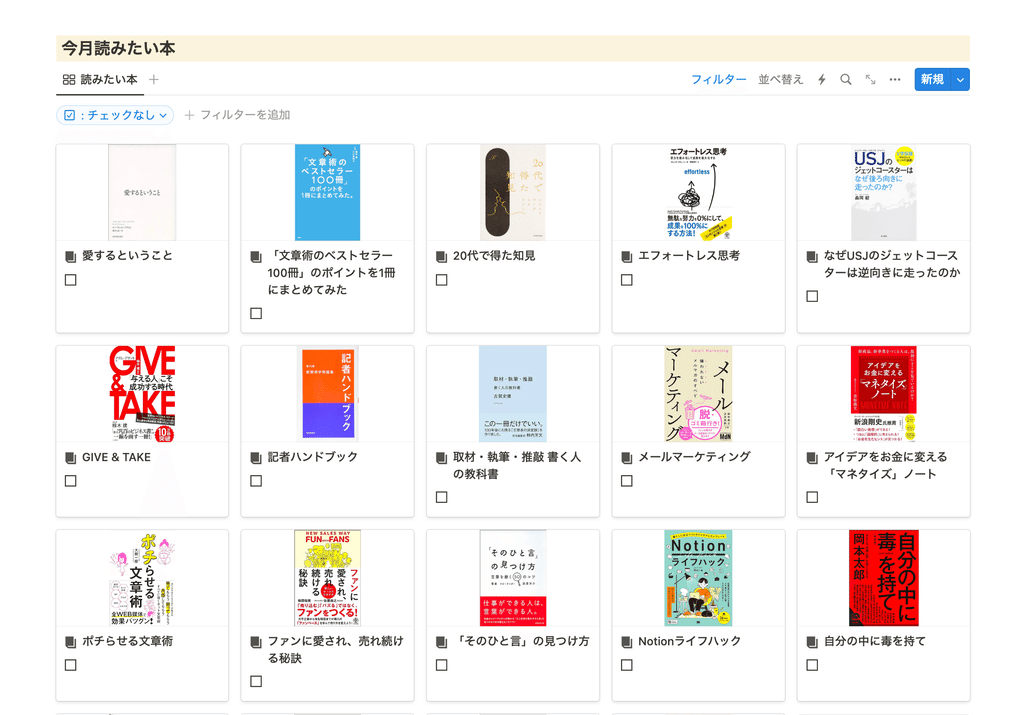Check the box for 20代で得た知見
The image size is (1024, 715).
pos(441,279)
